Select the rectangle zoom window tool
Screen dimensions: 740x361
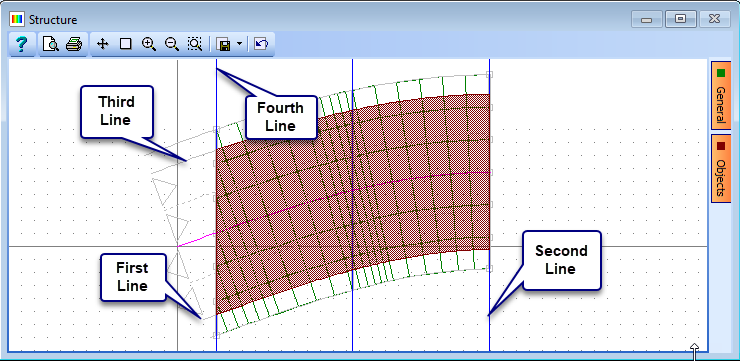126,44
